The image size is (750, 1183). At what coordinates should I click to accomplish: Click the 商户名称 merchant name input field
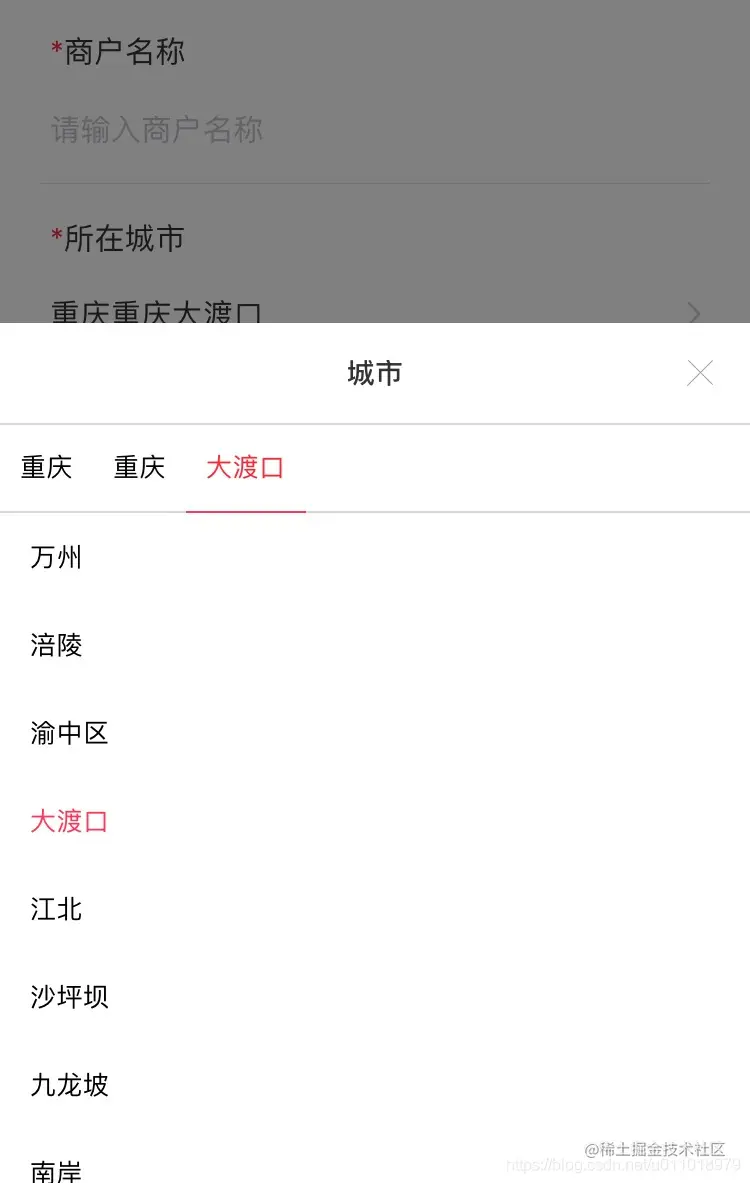tap(120, 51)
